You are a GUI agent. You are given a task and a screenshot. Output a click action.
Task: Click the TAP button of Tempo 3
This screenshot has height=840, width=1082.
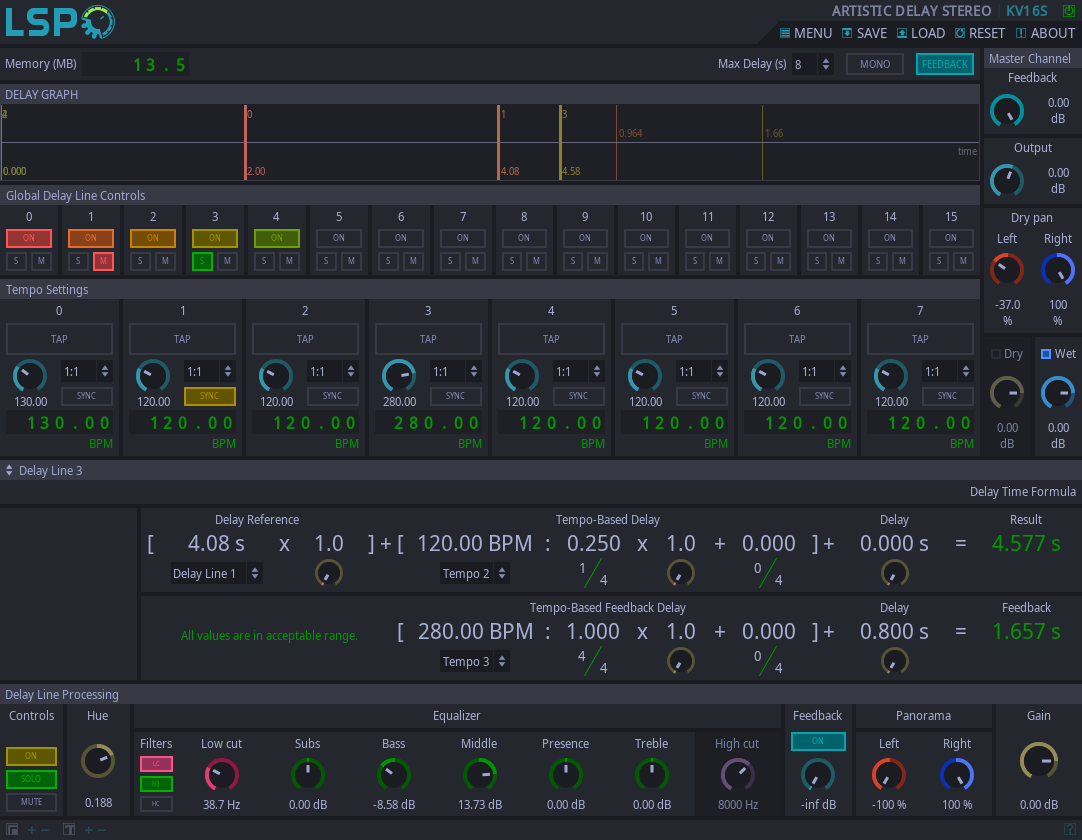click(x=428, y=340)
